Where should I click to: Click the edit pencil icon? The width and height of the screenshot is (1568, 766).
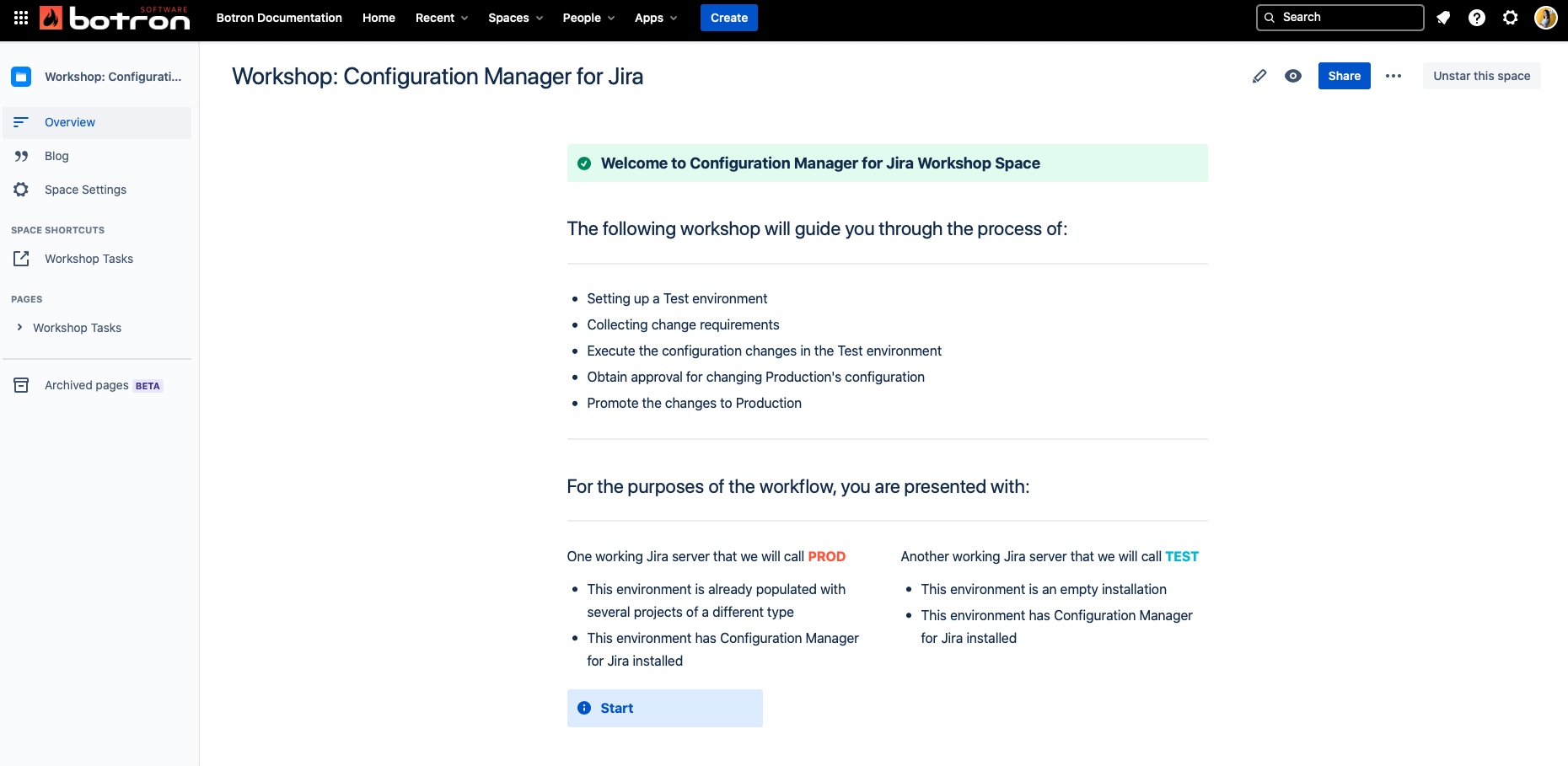coord(1259,76)
